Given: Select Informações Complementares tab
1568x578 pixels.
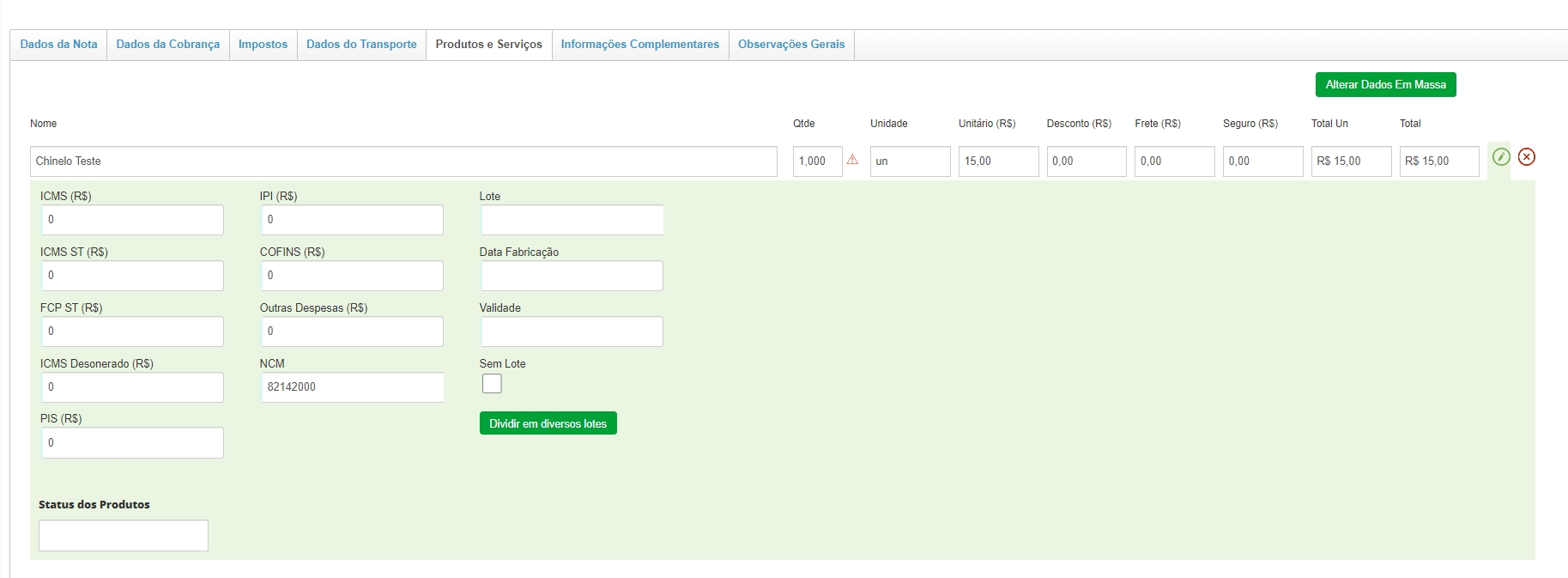Looking at the screenshot, I should click(639, 45).
